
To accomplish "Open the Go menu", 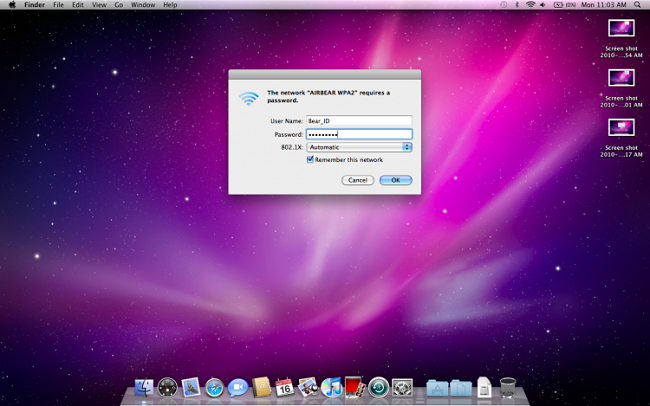I will [118, 5].
